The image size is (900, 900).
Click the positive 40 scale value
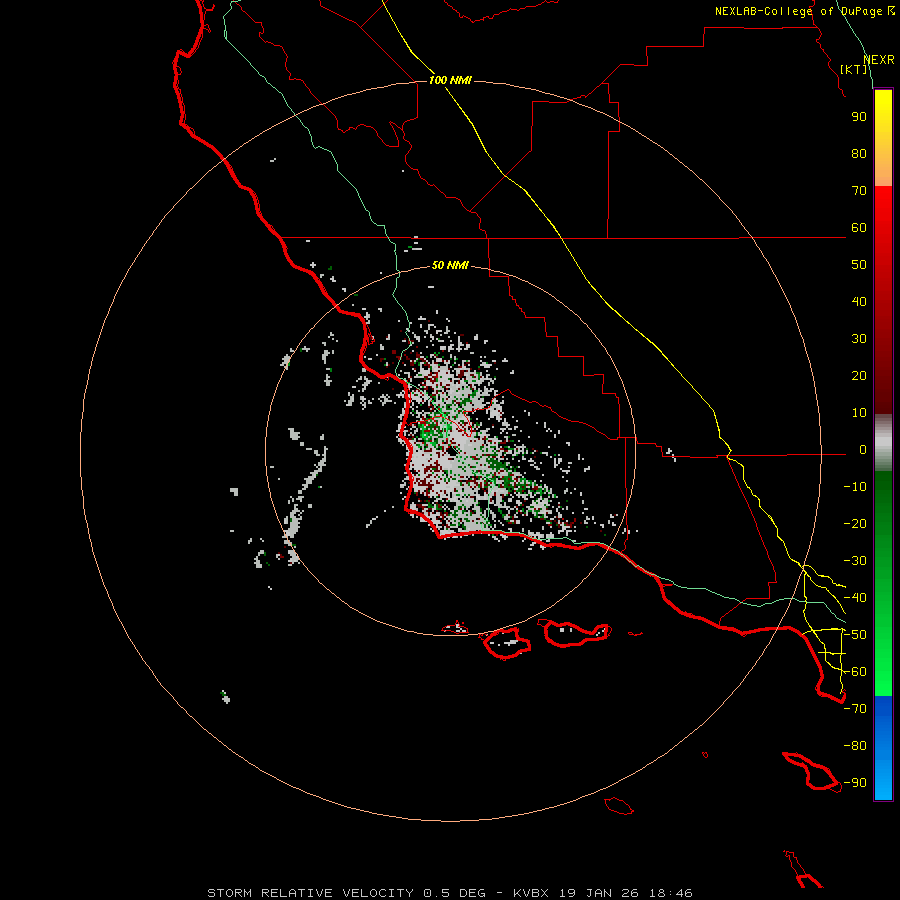[859, 302]
